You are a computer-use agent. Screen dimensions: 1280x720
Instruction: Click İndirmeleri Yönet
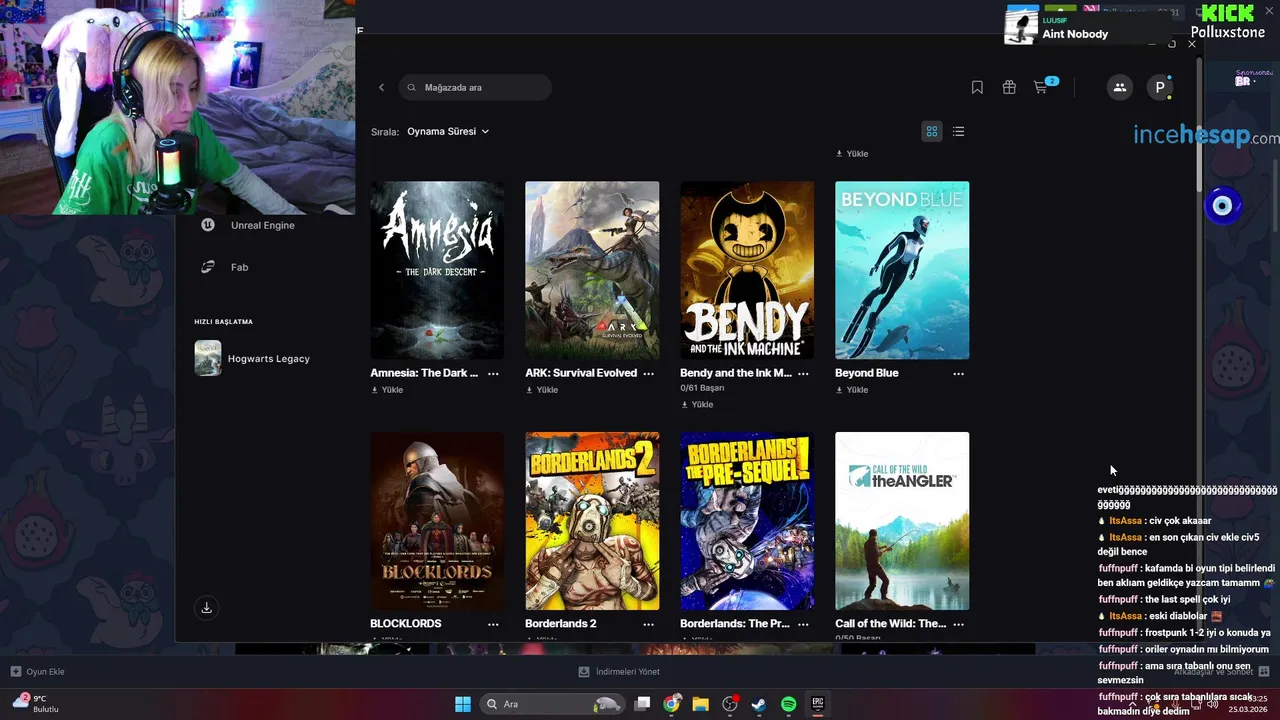pyautogui.click(x=619, y=672)
